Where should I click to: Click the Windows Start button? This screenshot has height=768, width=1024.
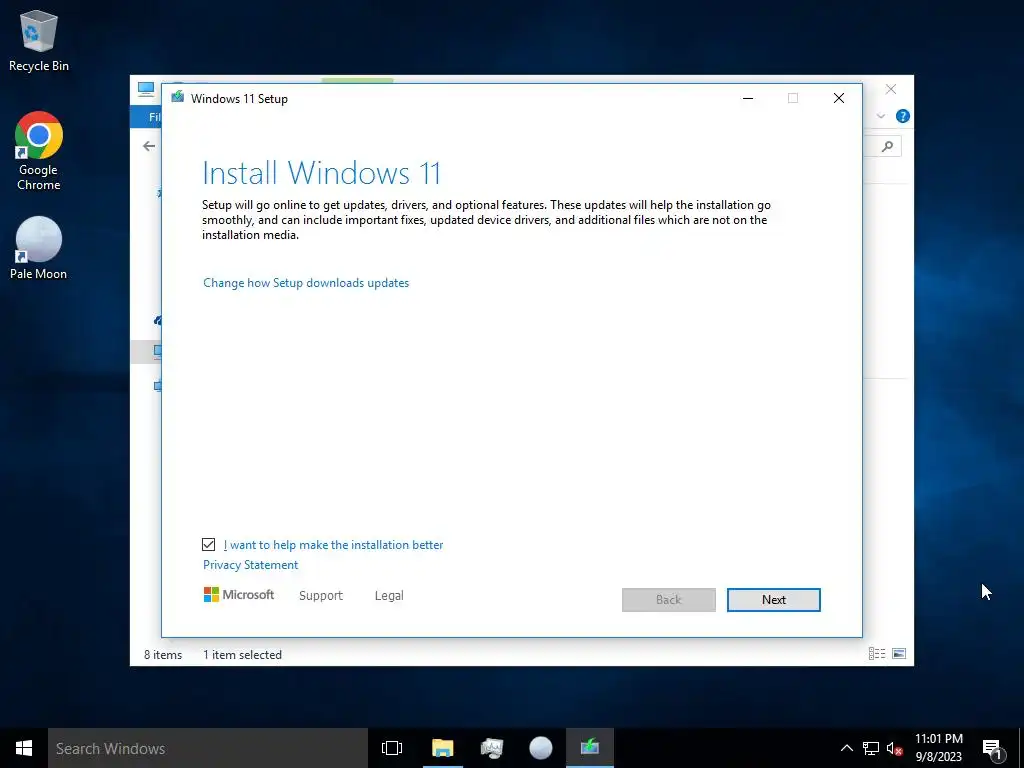coord(24,748)
